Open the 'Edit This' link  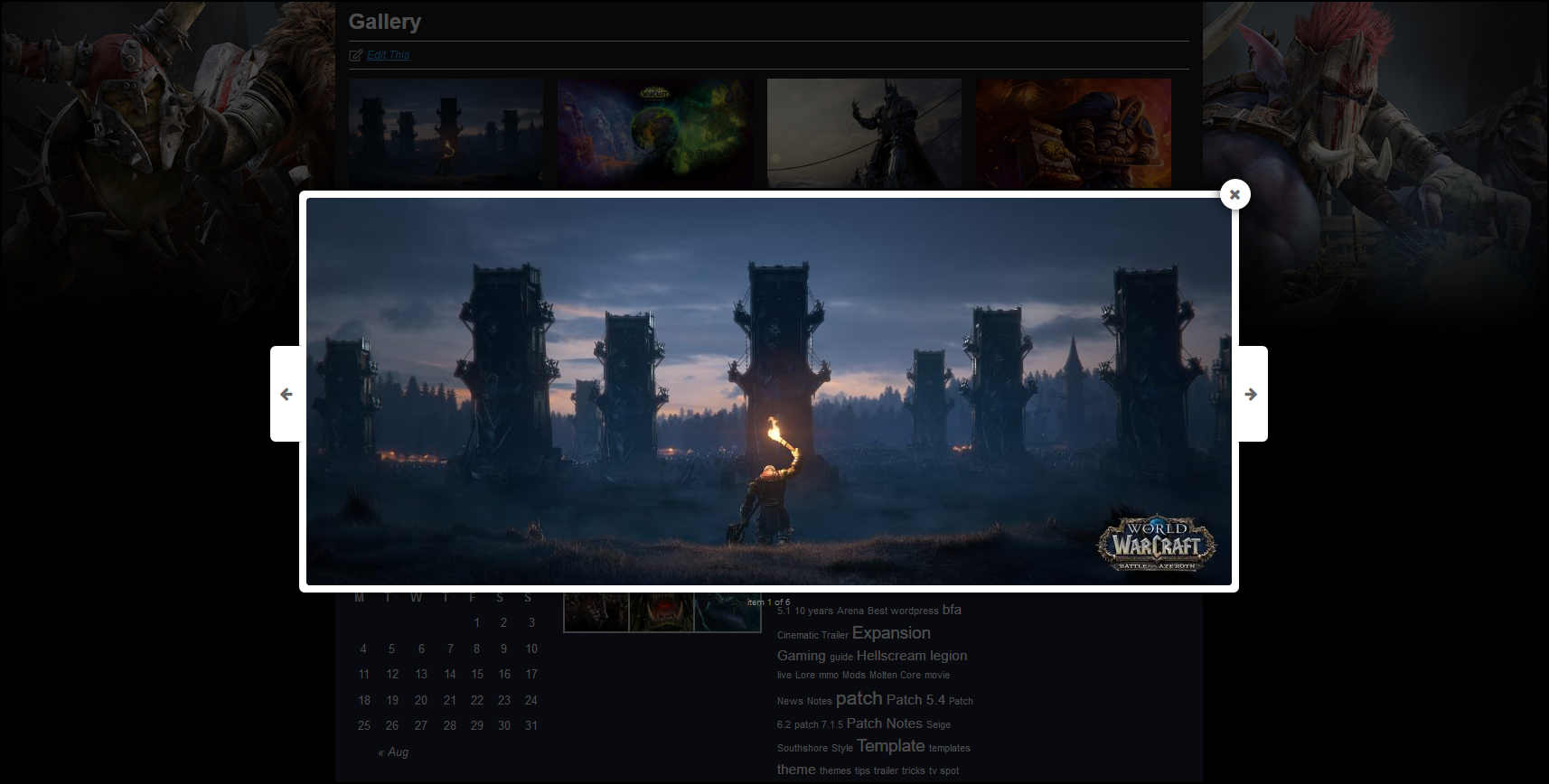coord(388,55)
